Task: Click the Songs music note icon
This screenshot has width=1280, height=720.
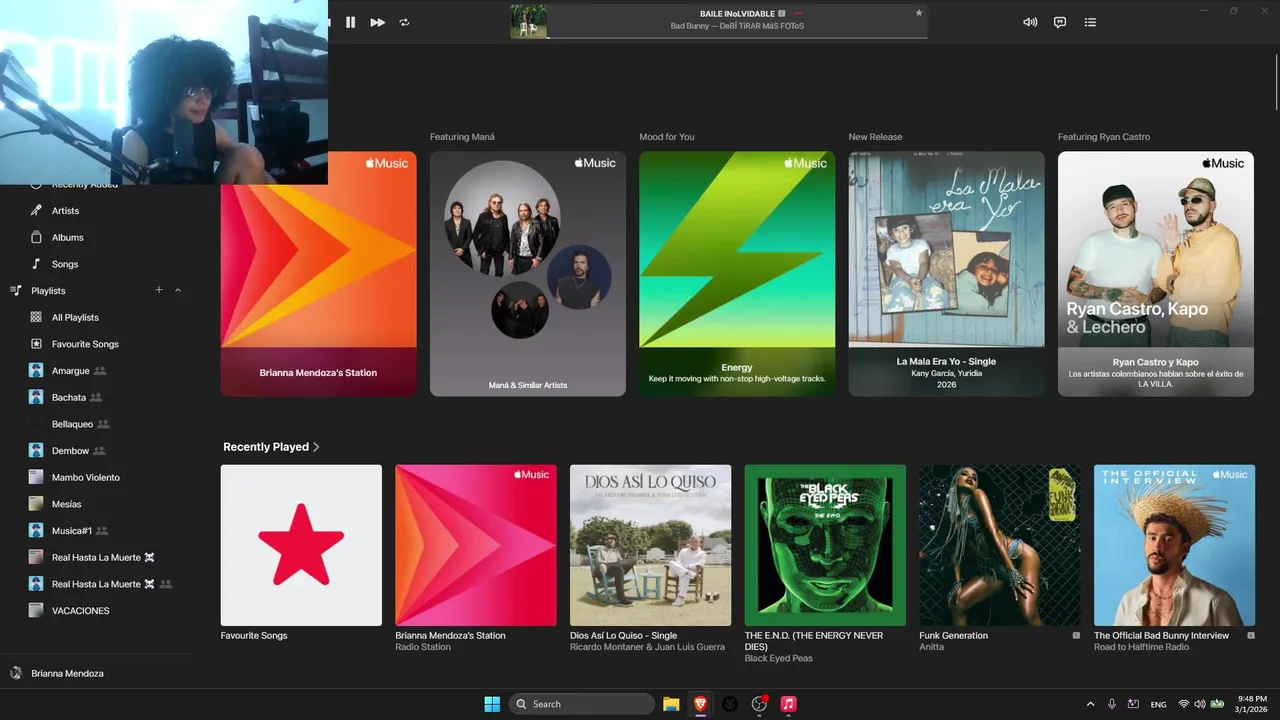Action: click(x=36, y=264)
